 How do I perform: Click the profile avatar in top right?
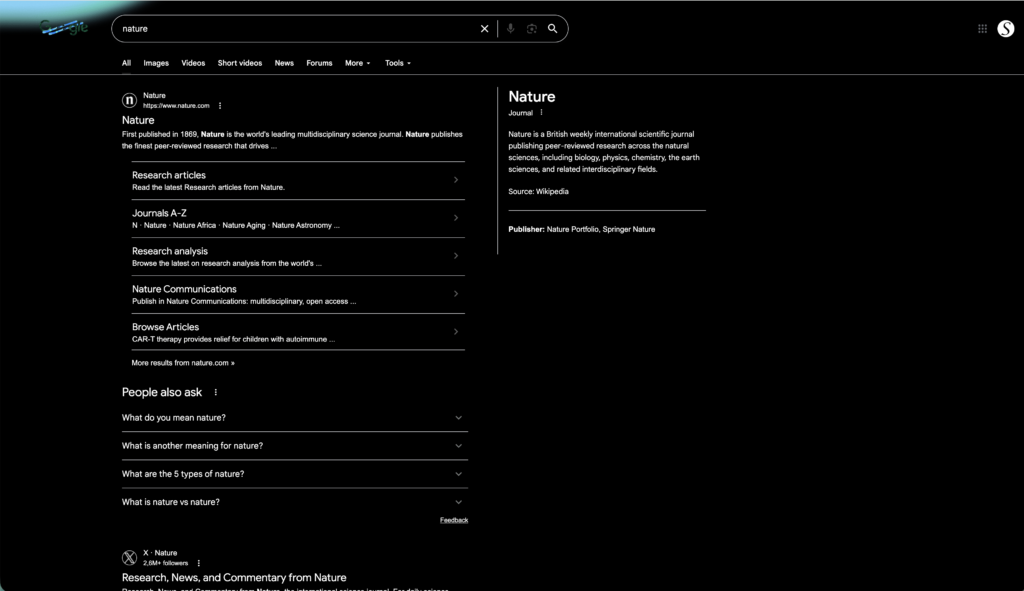(x=1006, y=29)
